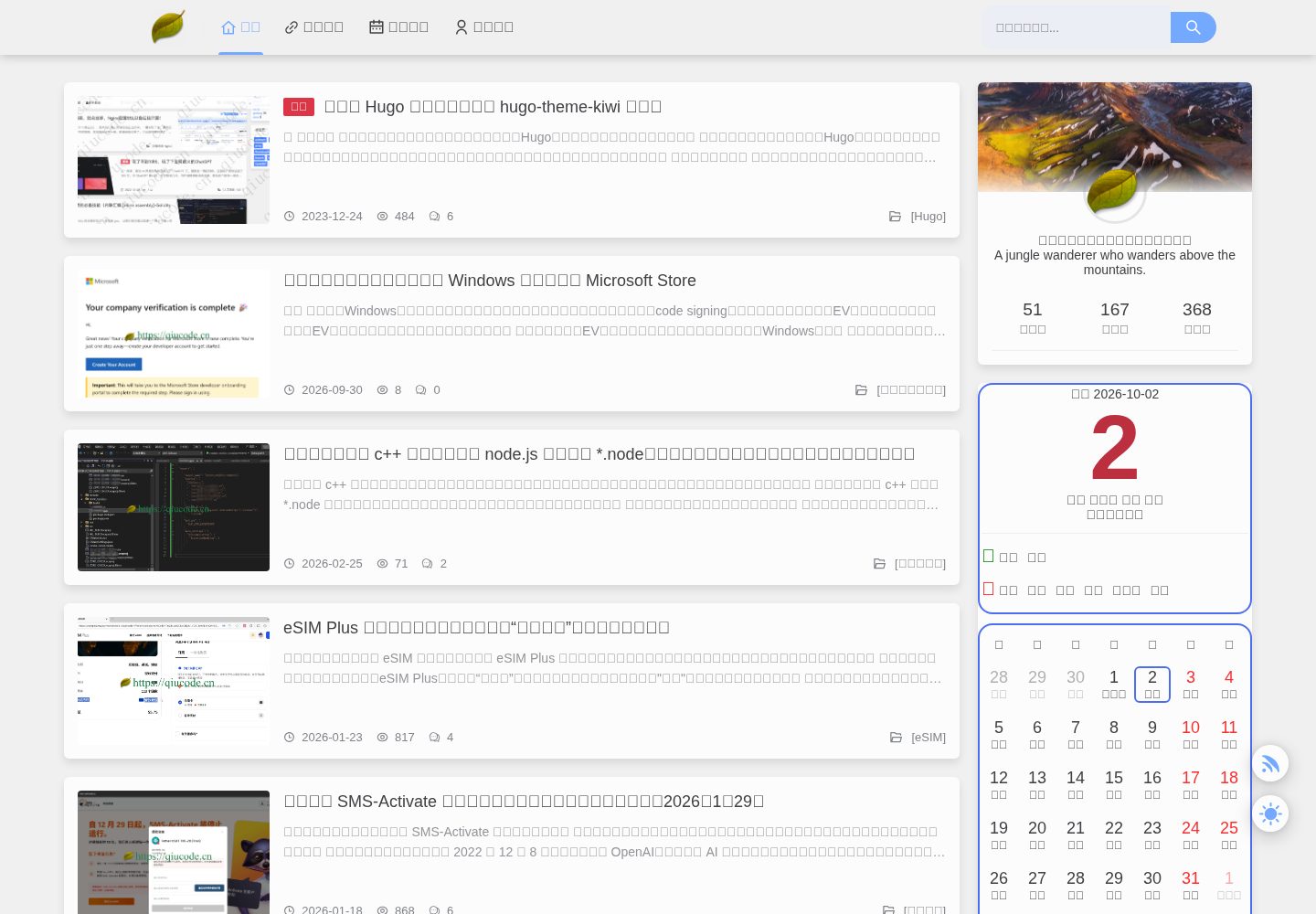This screenshot has height=914, width=1316.
Task: Click the green square marker in almanac panel
Action: coord(988,556)
